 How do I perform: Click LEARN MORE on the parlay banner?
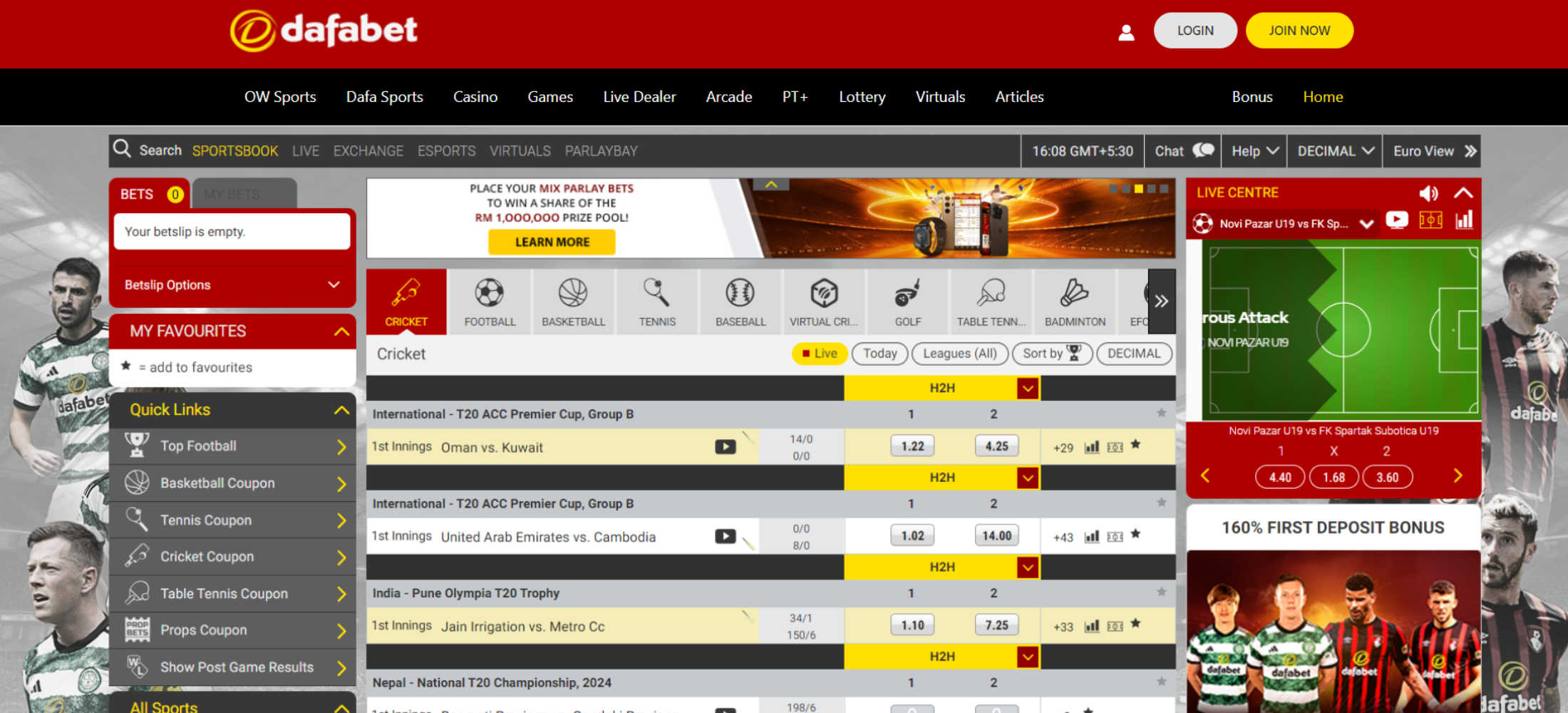coord(552,242)
